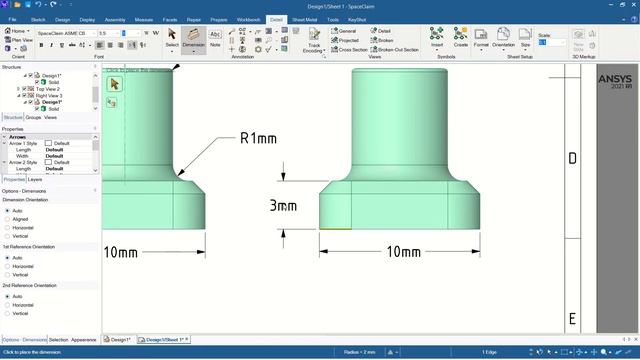Add a Detail view
640x360 pixels.
(x=381, y=31)
